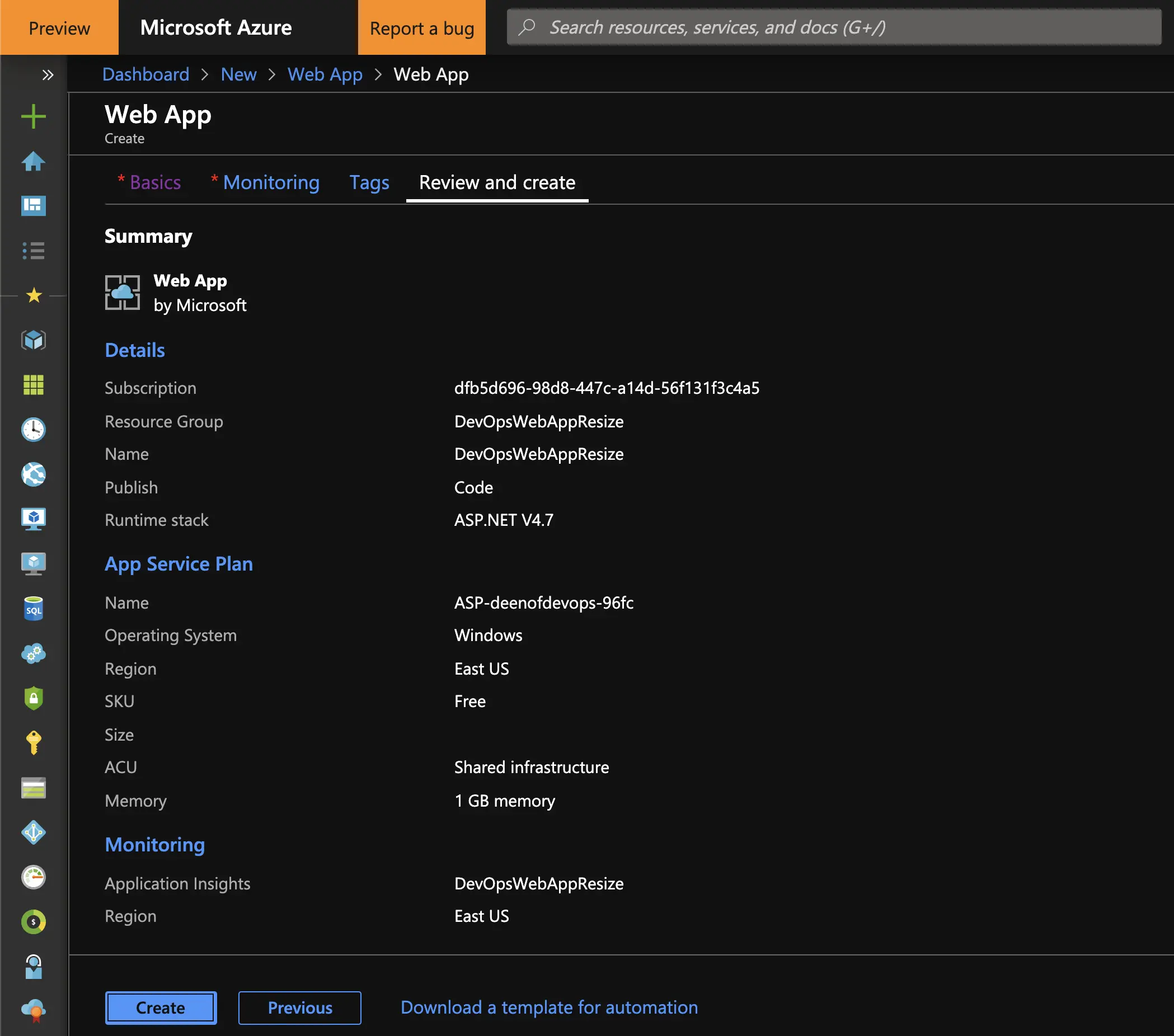Click Memory value 1 GB memory
The height and width of the screenshot is (1036, 1174).
(x=504, y=801)
